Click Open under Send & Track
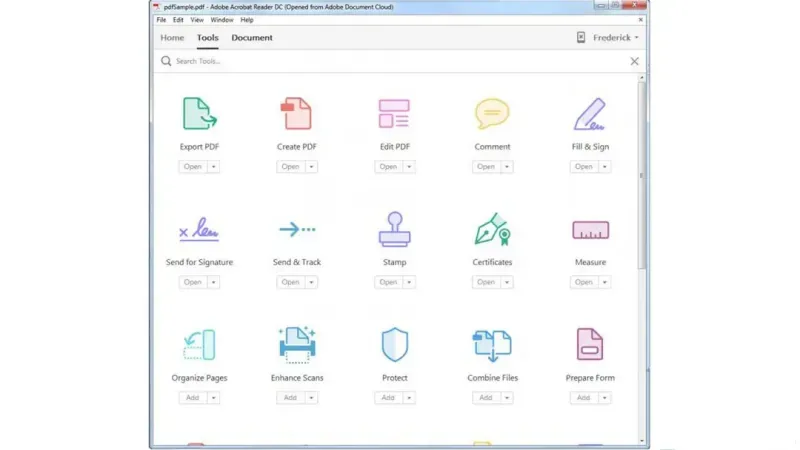The image size is (800, 450). tap(290, 282)
